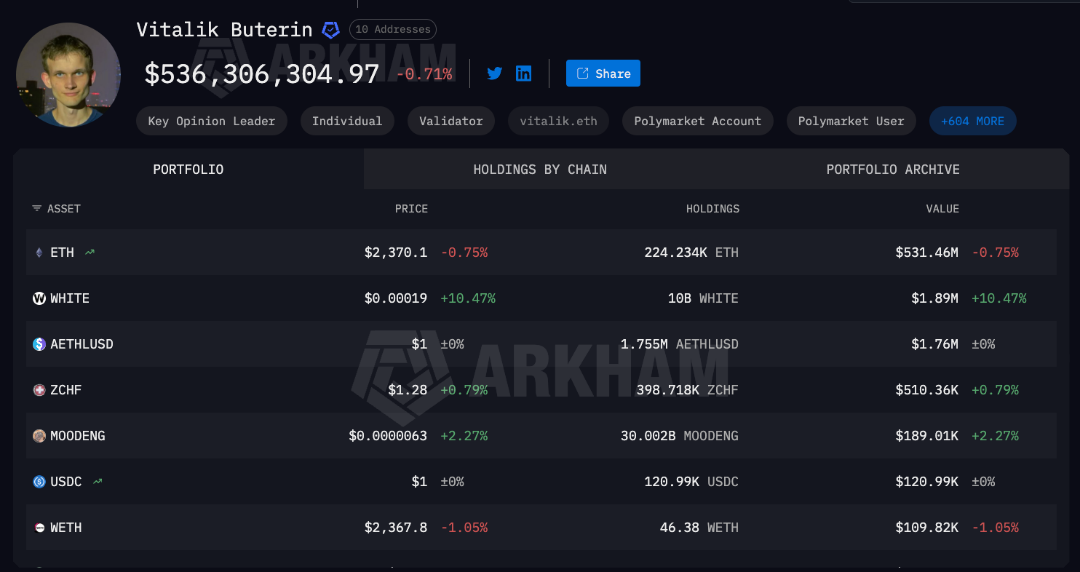Click the ETH coin icon

(x=39, y=253)
